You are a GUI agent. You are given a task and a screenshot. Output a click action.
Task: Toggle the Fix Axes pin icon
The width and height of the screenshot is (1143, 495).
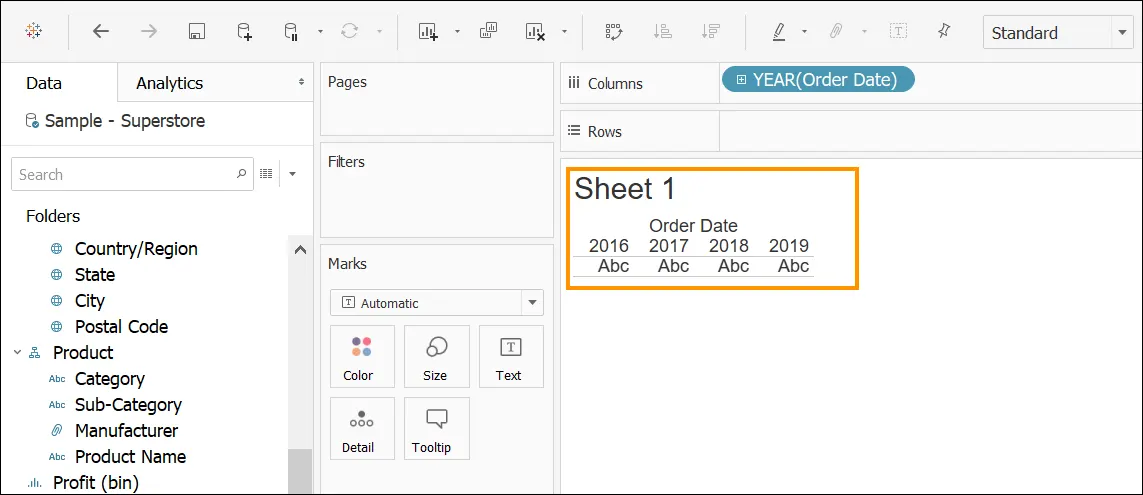coord(944,31)
